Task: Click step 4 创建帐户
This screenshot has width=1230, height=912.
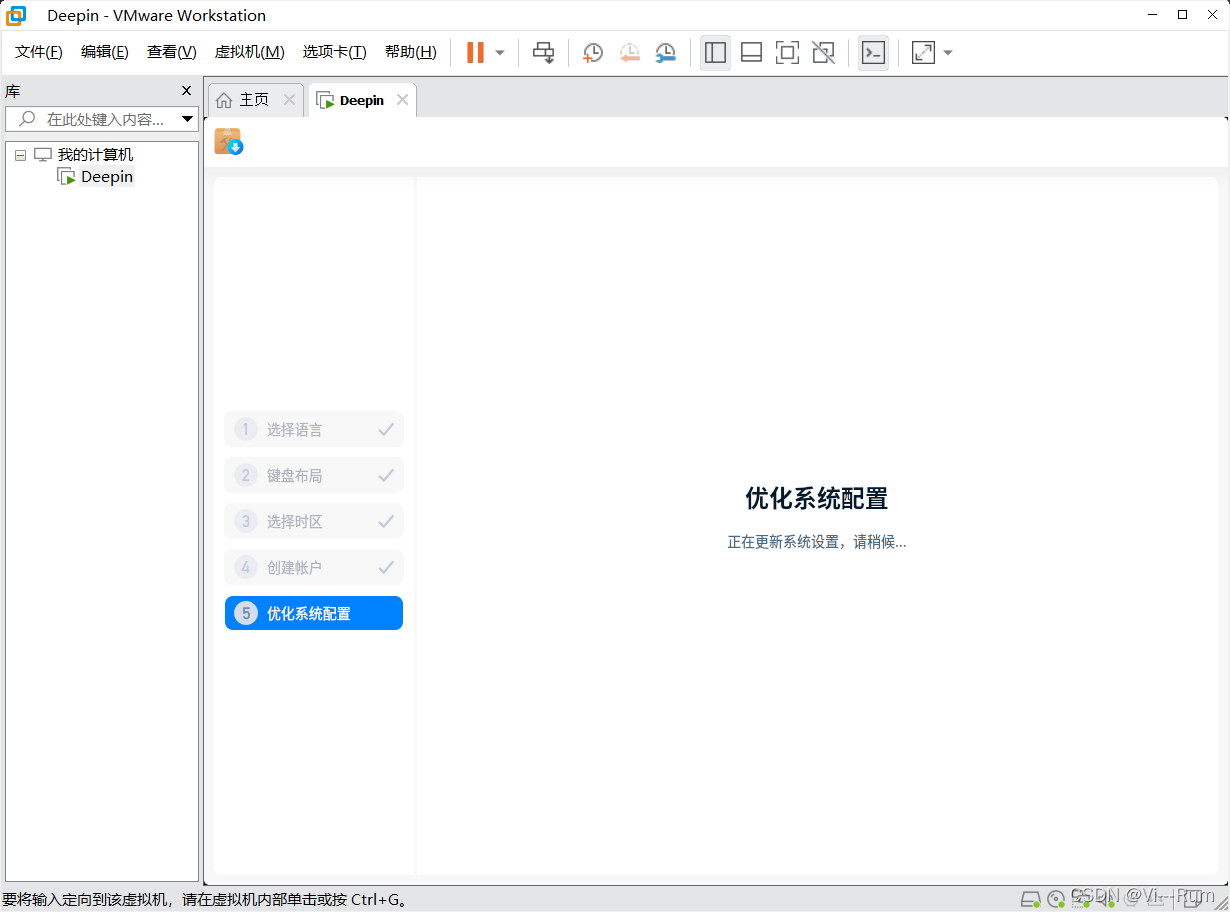Action: point(314,567)
